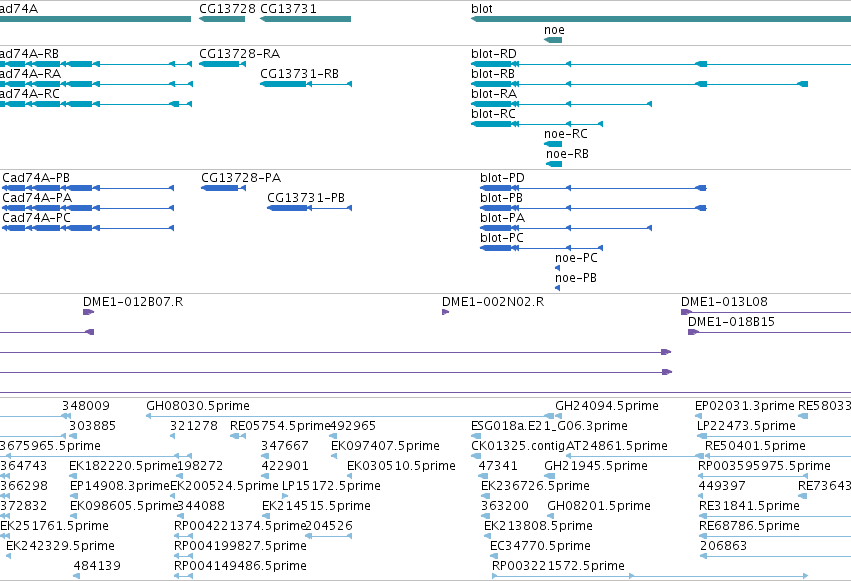
Task: Click the LP15172.5prime EST label
Action: pos(331,486)
